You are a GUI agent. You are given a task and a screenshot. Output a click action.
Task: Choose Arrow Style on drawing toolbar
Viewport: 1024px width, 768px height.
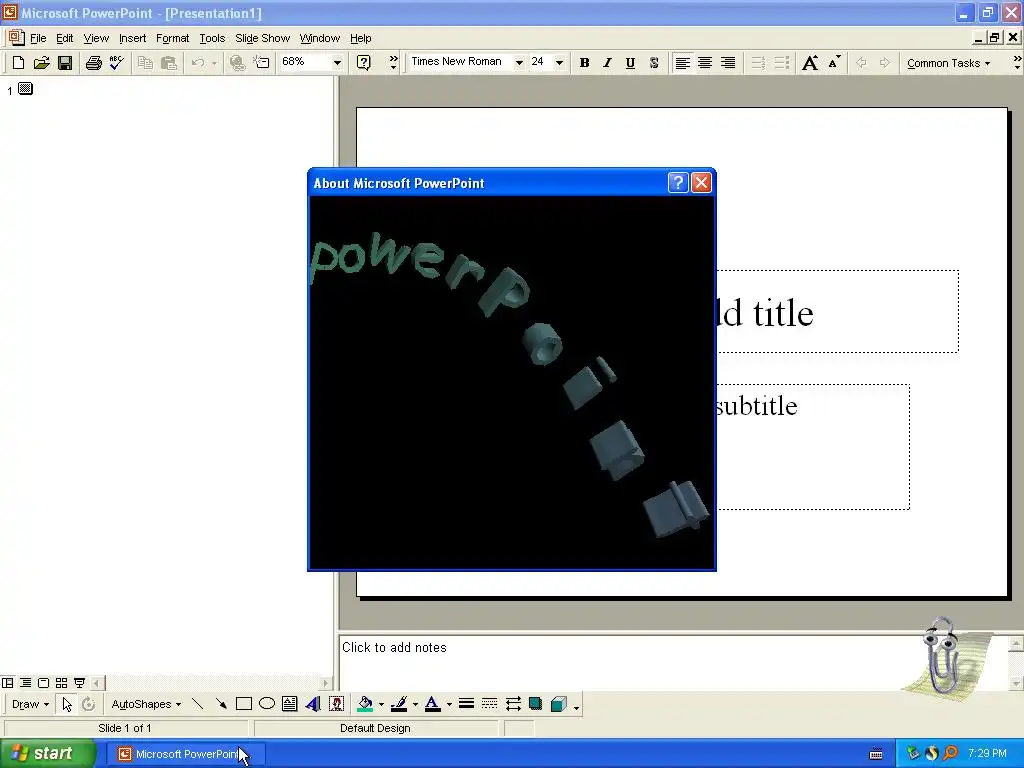(513, 704)
